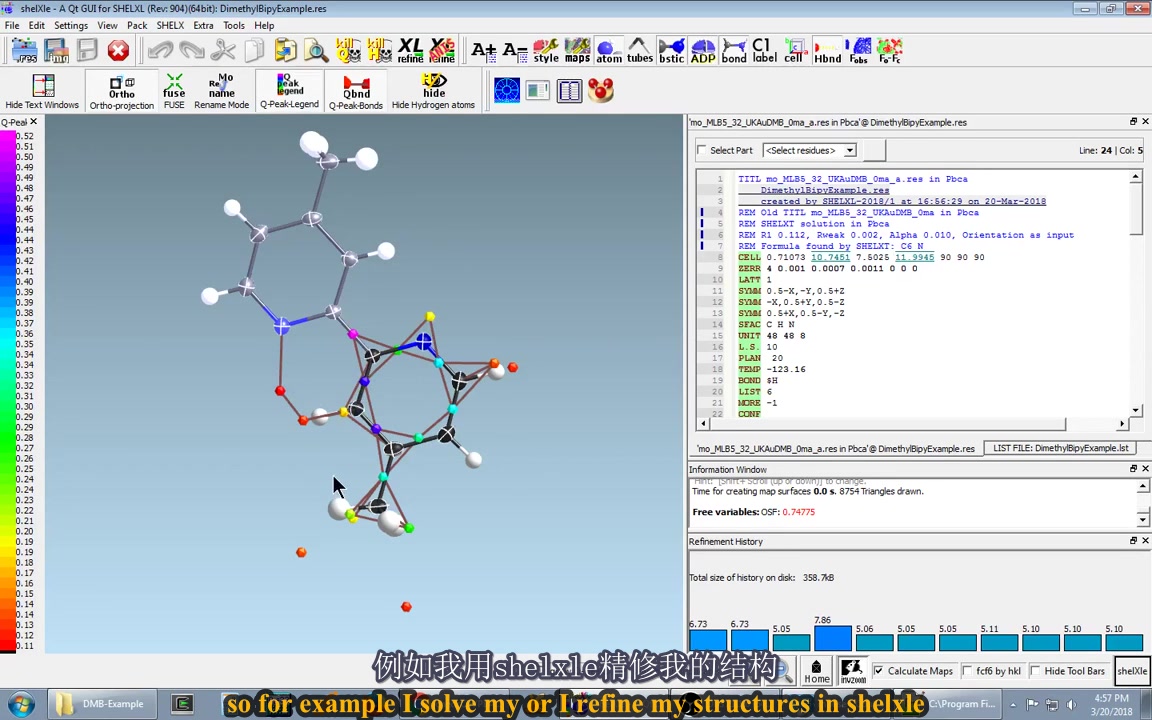1152x720 pixels.
Task: Click the Home view button
Action: [x=816, y=671]
